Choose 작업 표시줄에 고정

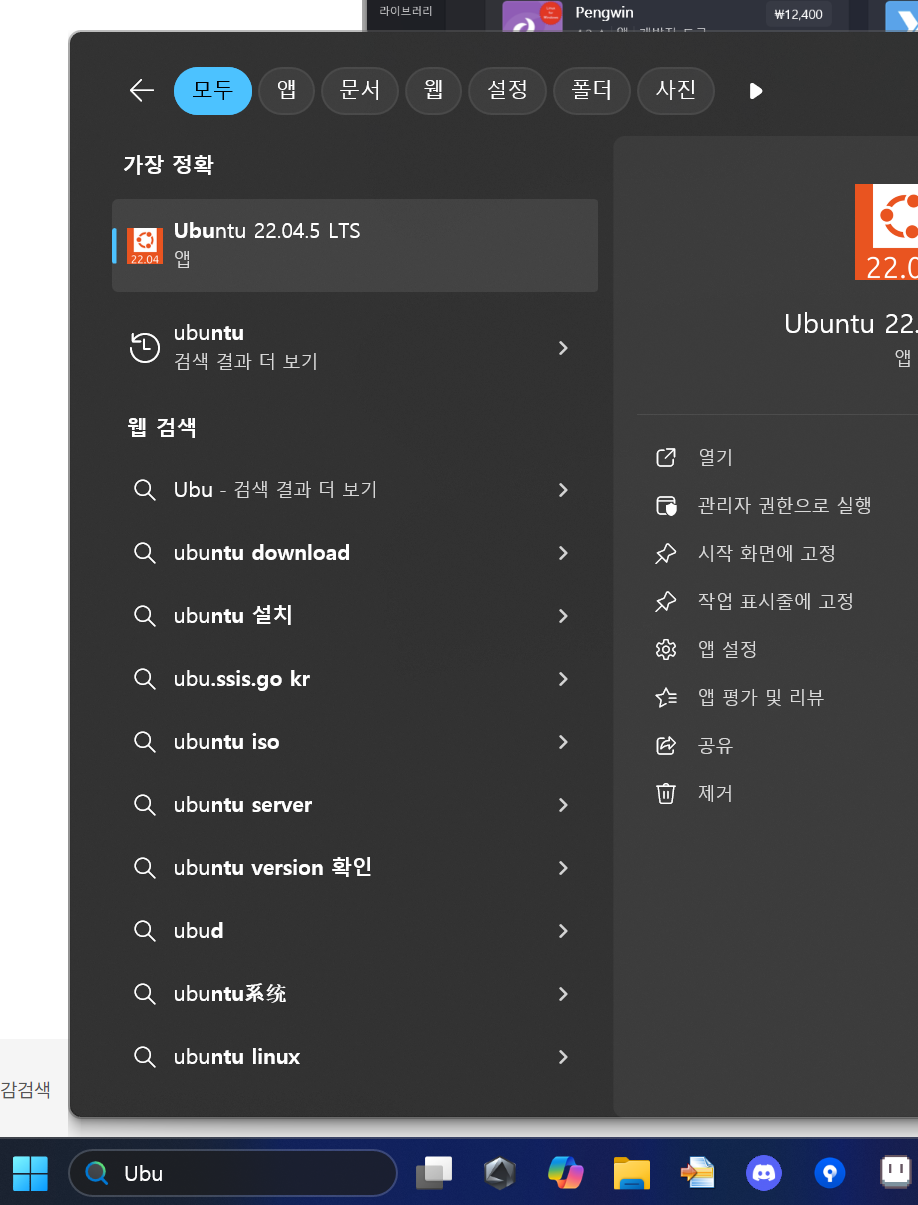[x=776, y=601]
